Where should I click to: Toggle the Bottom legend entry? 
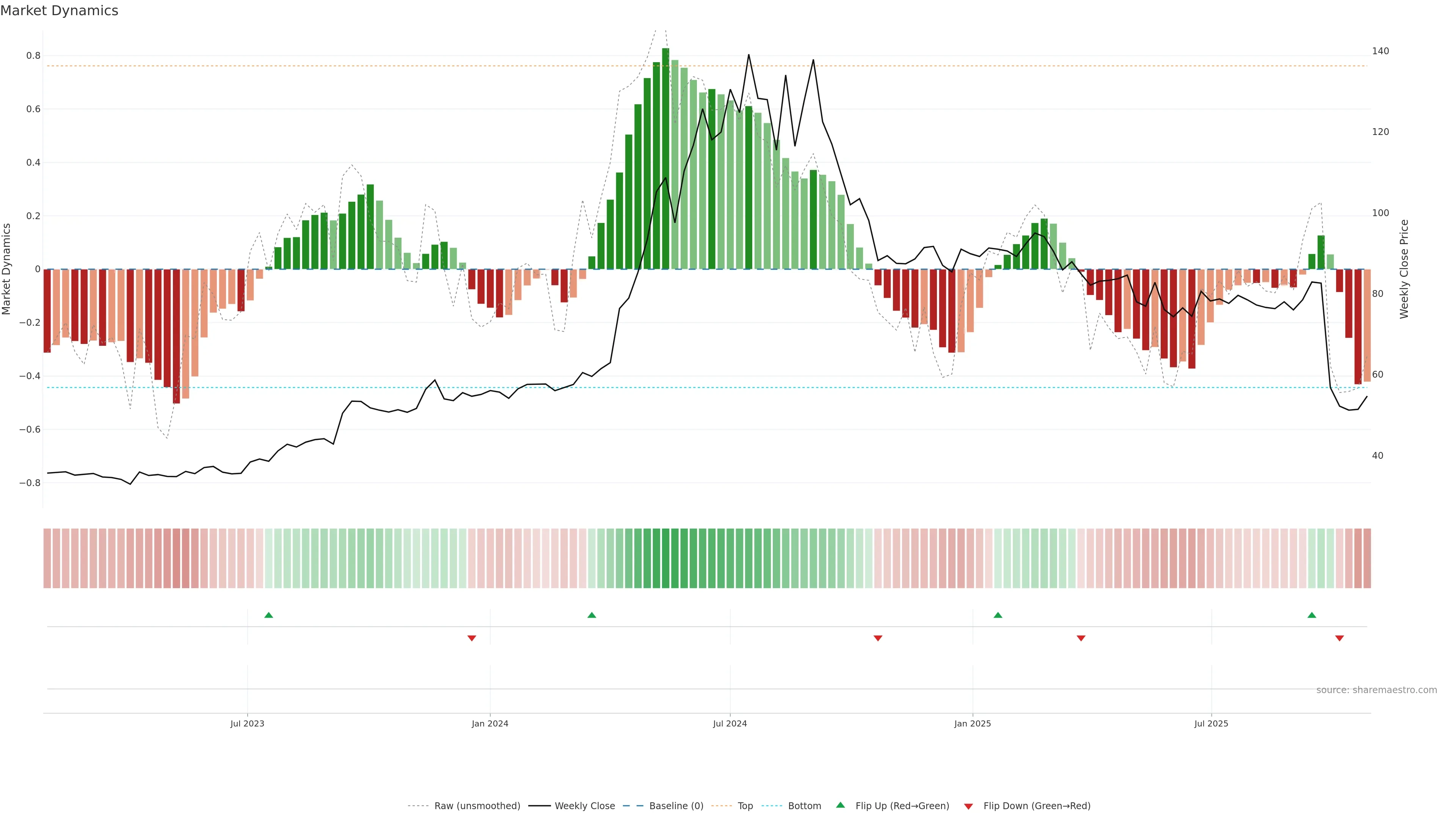[804, 806]
